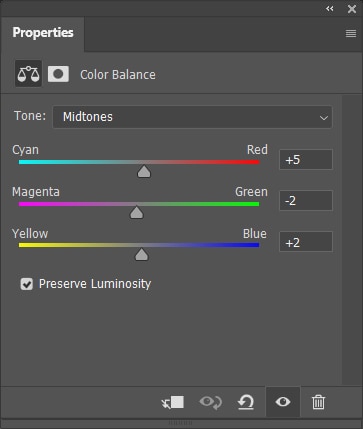Uncheck Preserve Luminosity checkbox

27,284
